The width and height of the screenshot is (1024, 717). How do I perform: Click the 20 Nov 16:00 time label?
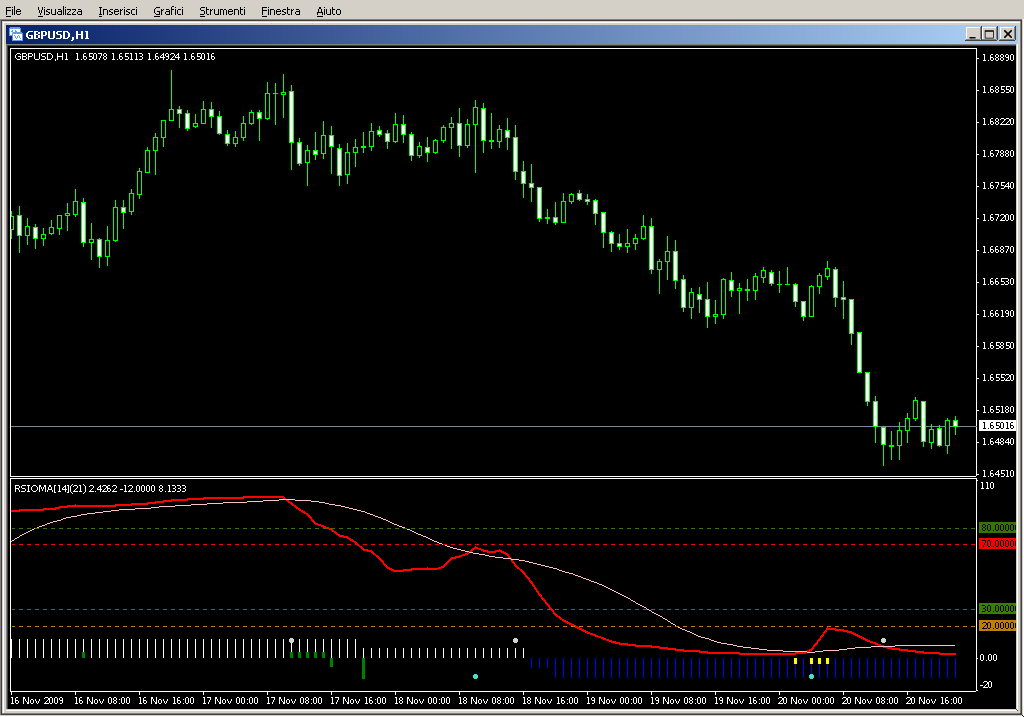[934, 701]
